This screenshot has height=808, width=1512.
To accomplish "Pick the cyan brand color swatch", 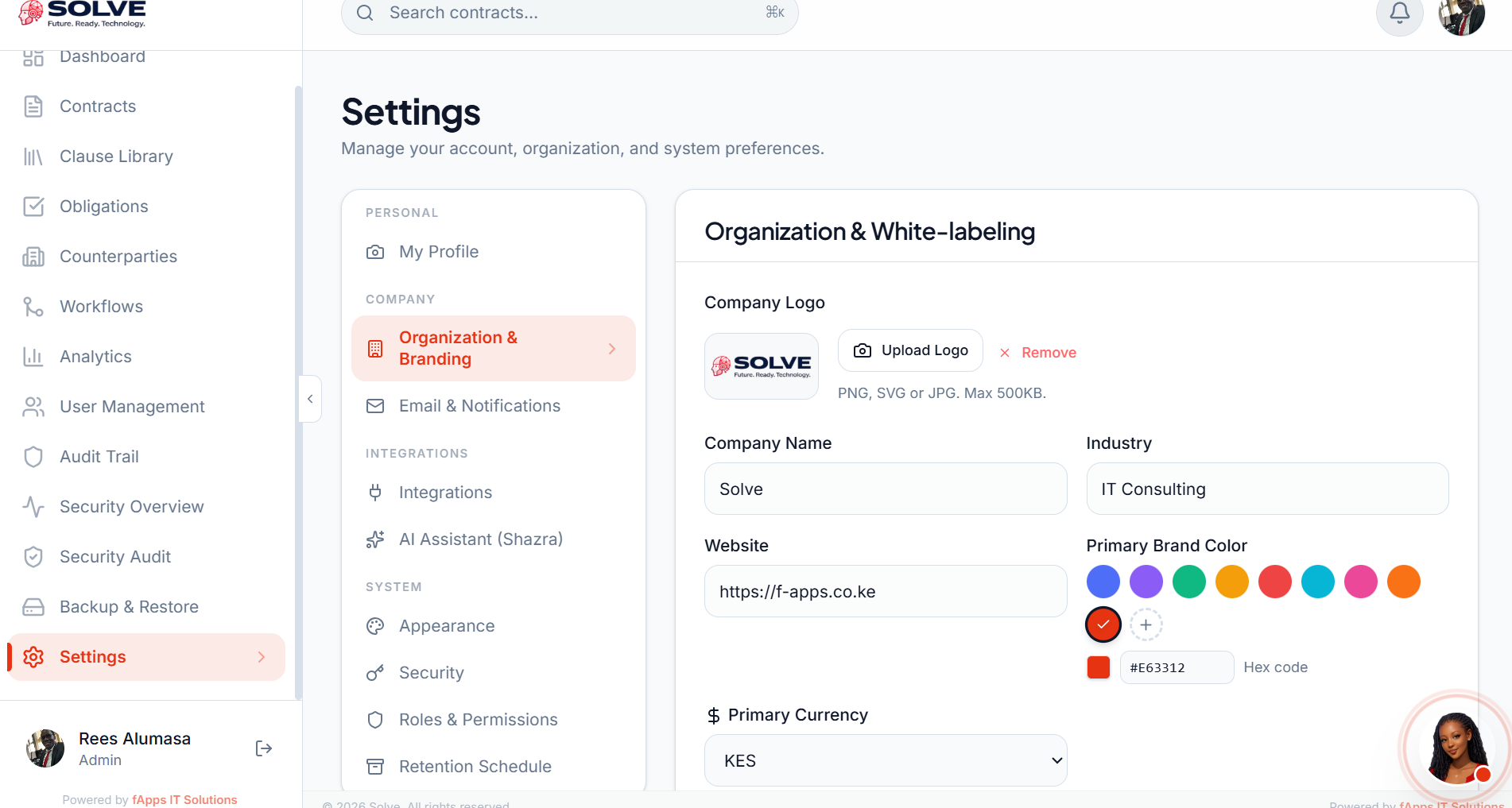I will (x=1317, y=582).
